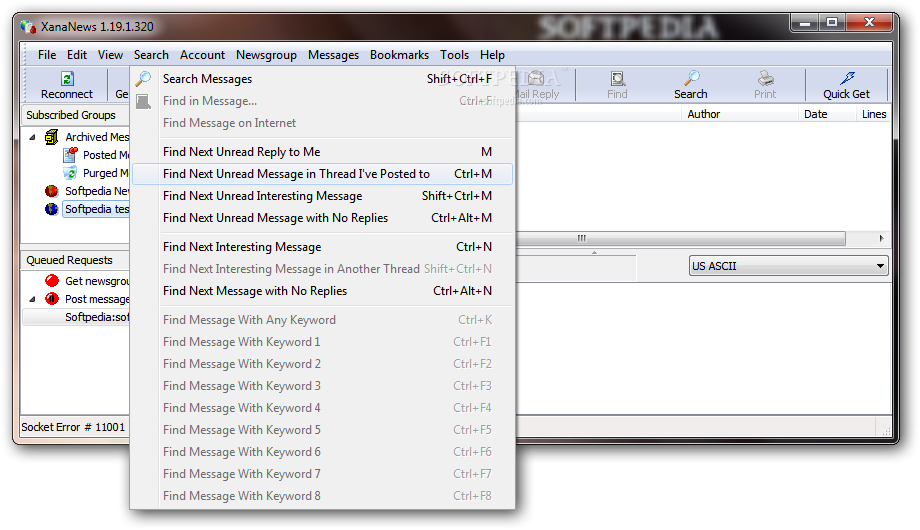Image resolution: width=920 pixels, height=530 pixels.
Task: Choose Find Next Unread Reply to Me
Action: pyautogui.click(x=323, y=152)
